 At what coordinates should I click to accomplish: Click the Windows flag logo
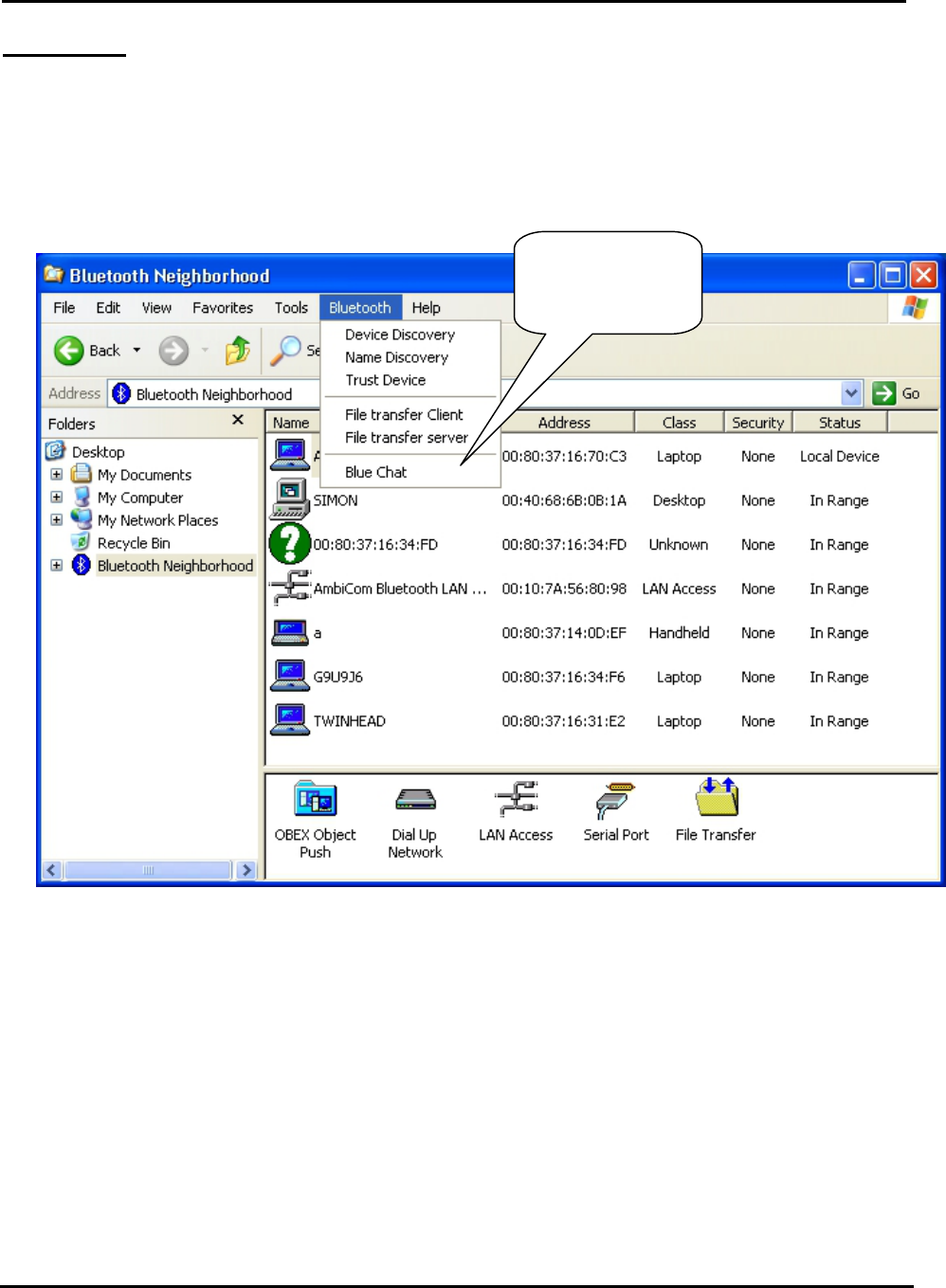coord(915,307)
